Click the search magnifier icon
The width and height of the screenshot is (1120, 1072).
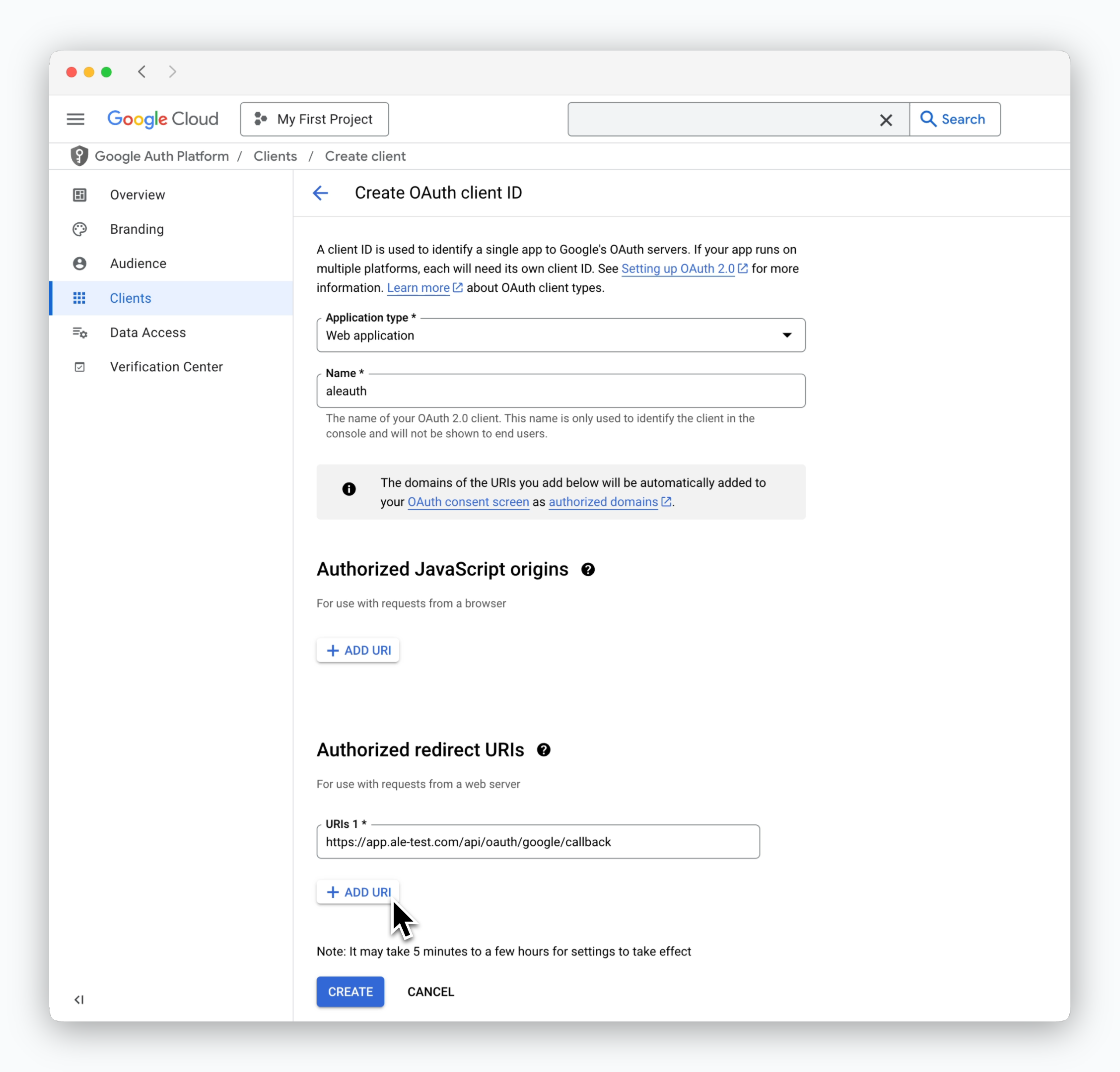928,119
